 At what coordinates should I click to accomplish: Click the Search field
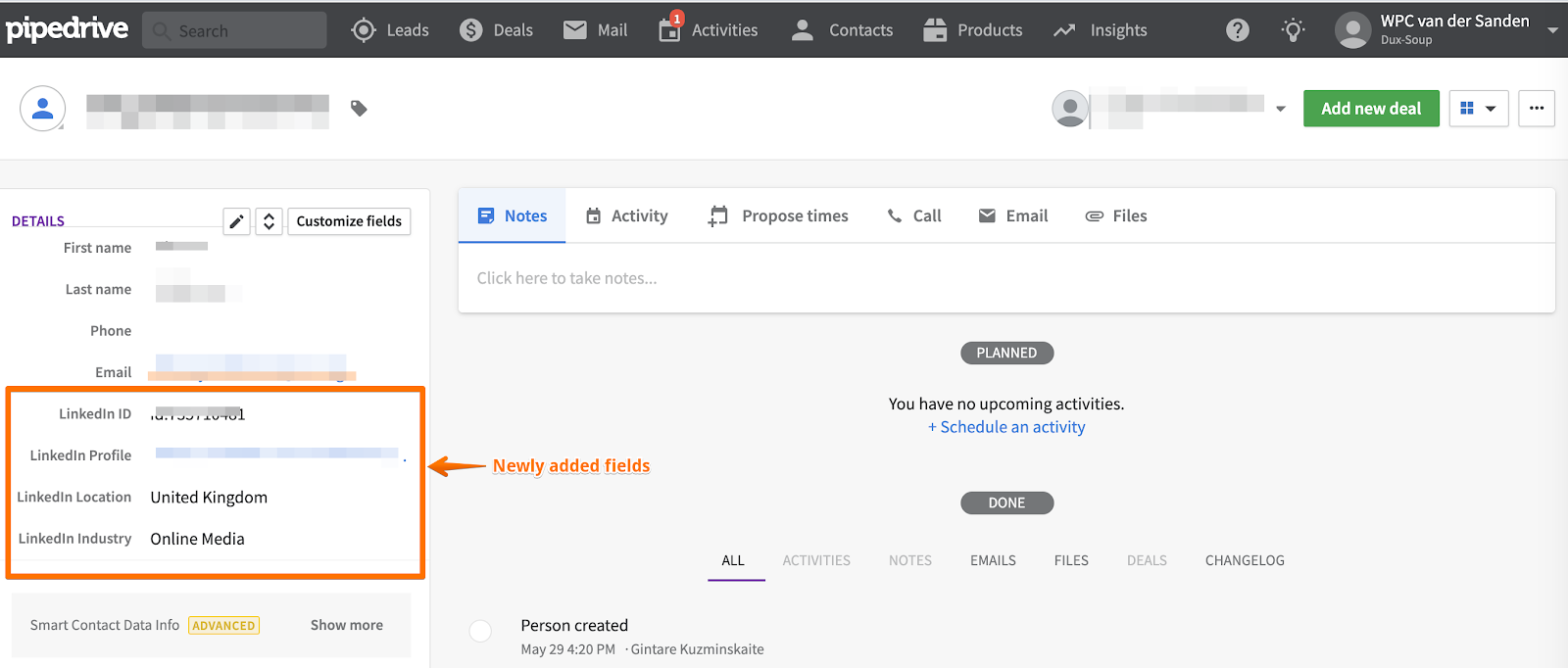coord(234,30)
